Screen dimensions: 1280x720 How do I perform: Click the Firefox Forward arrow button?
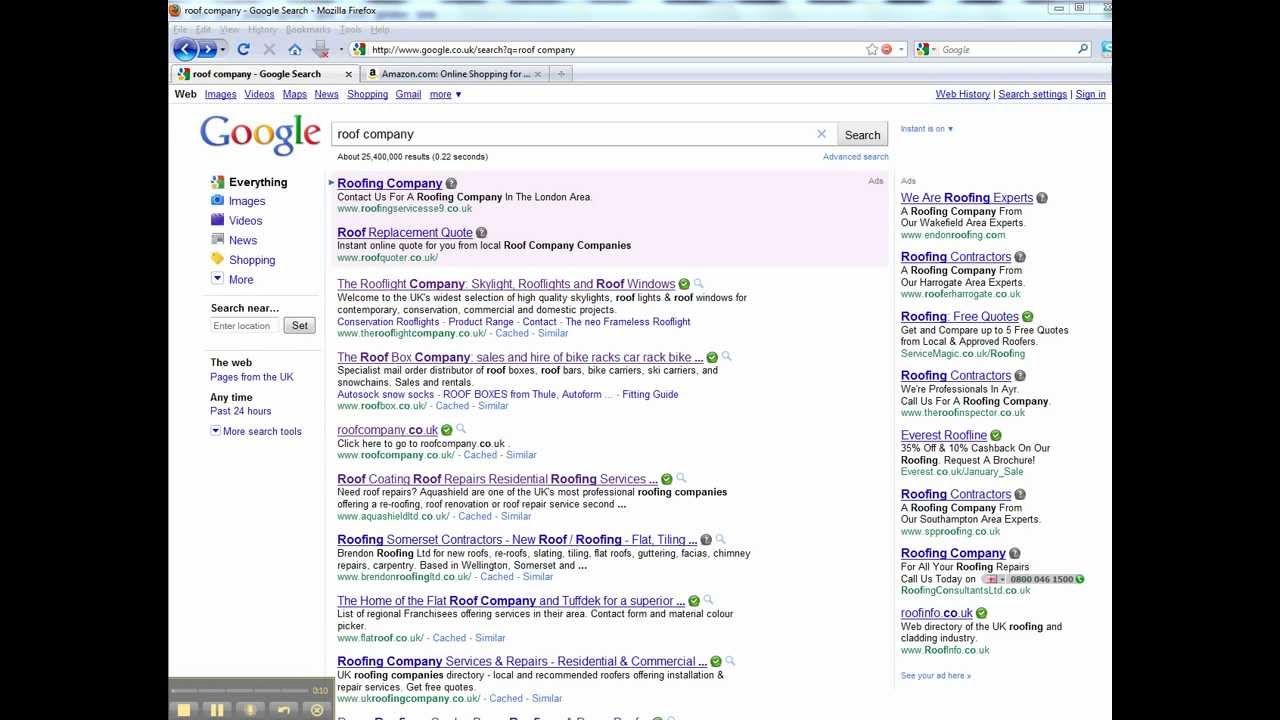[207, 49]
